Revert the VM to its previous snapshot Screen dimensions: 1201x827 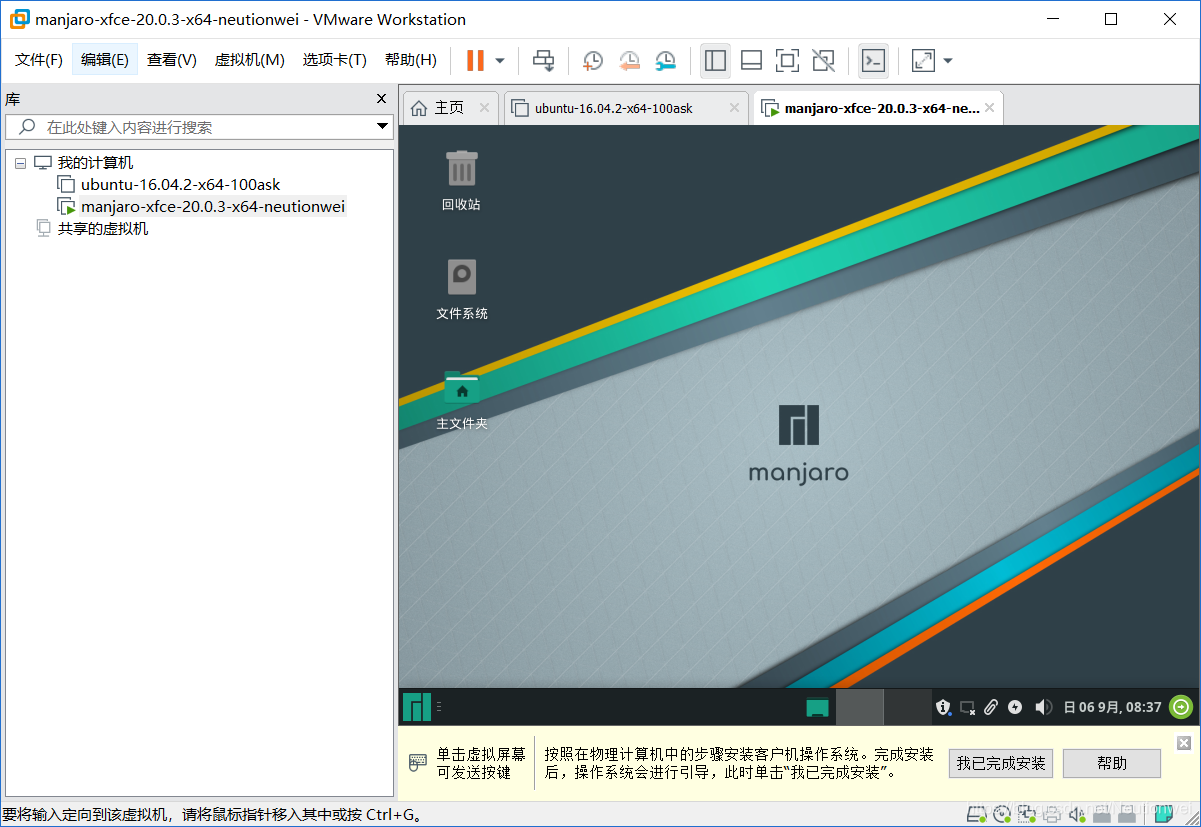click(629, 61)
